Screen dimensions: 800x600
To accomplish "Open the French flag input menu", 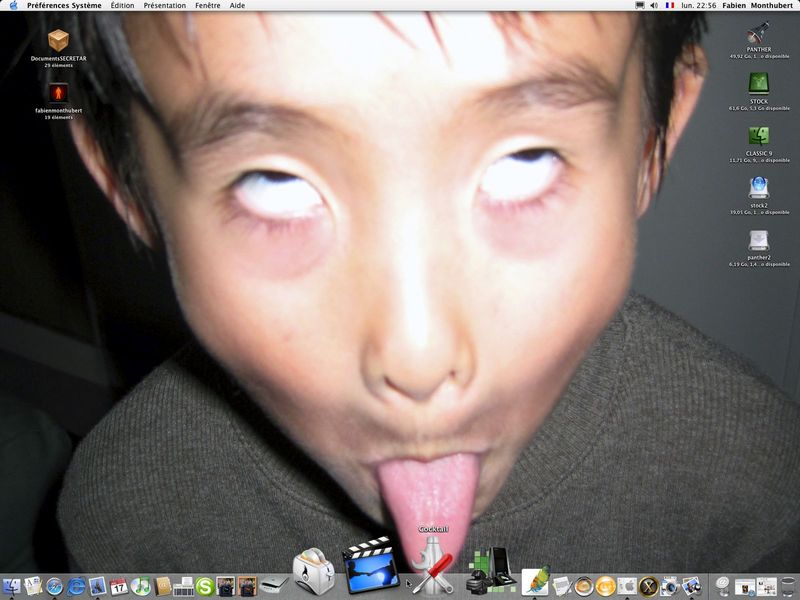I will click(670, 6).
